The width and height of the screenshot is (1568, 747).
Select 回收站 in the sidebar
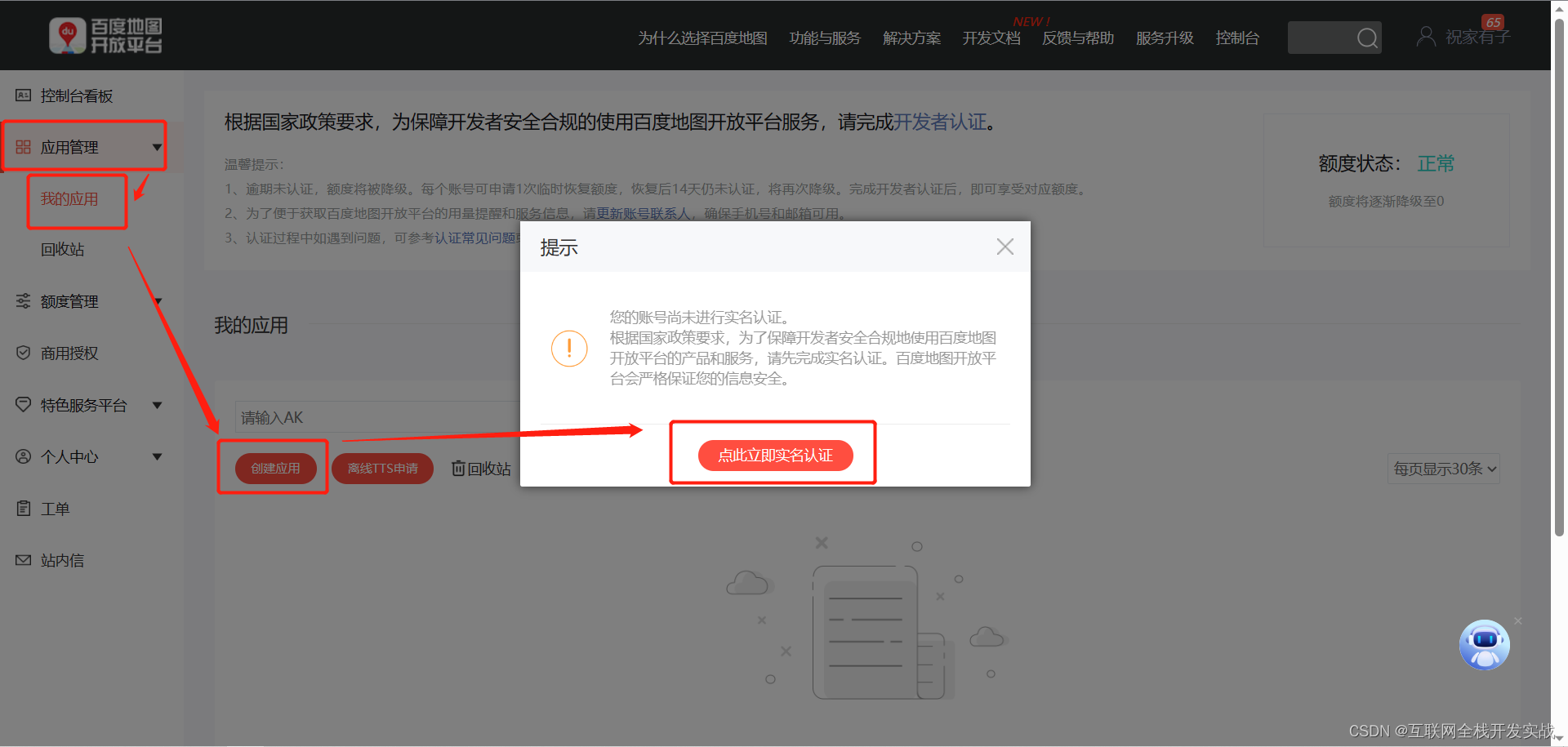(63, 250)
